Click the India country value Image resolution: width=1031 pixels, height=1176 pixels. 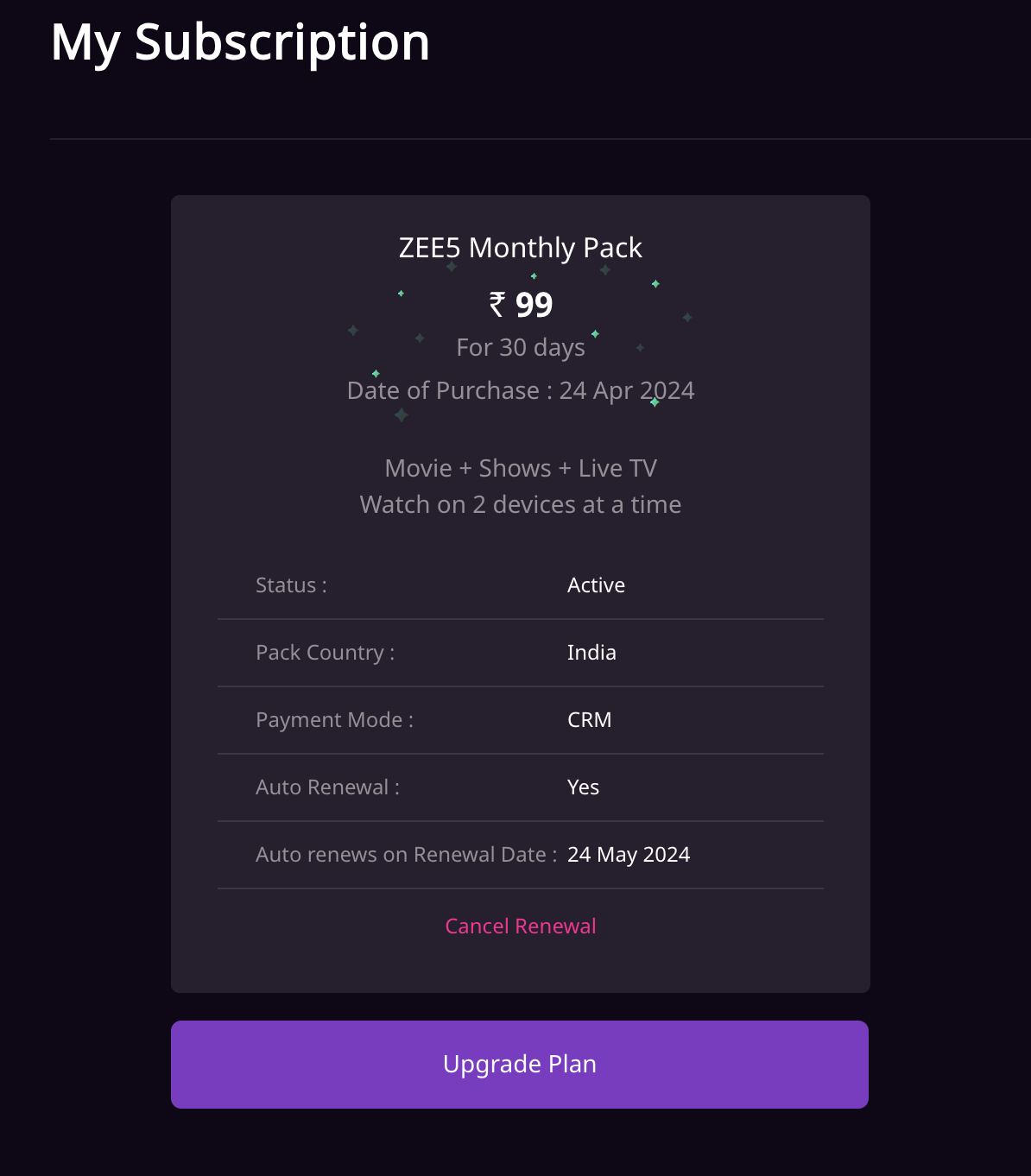(591, 653)
